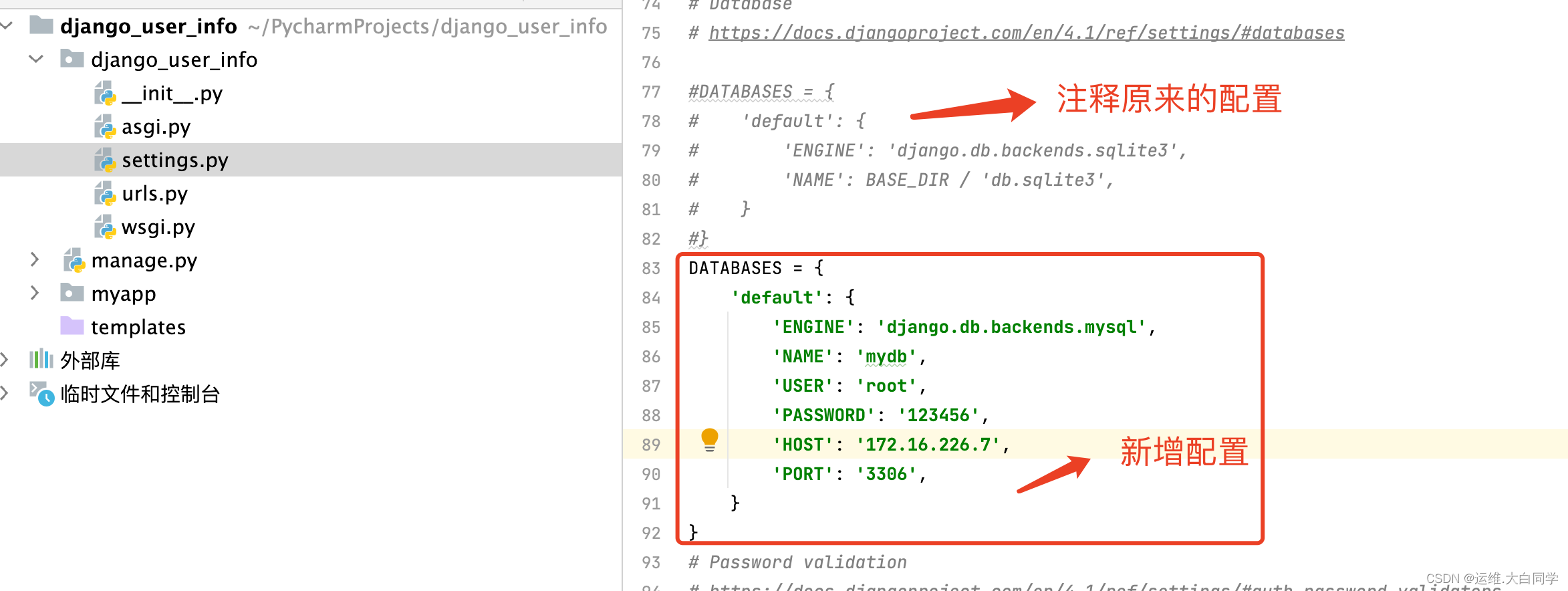Click the 'NAME' key on line 86
Screen dimensions: 1568x591
click(803, 356)
